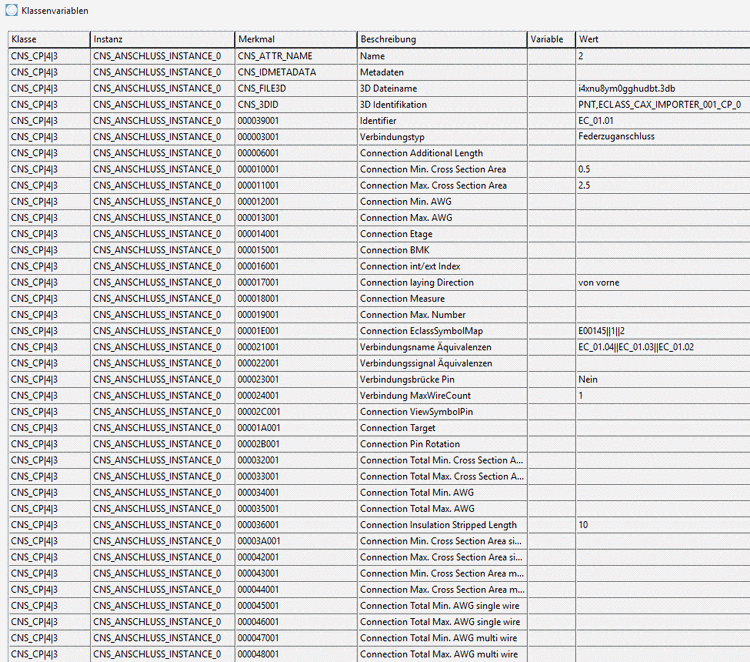750x662 pixels.
Task: Select Connection Pin Rotation description
Action: point(442,444)
